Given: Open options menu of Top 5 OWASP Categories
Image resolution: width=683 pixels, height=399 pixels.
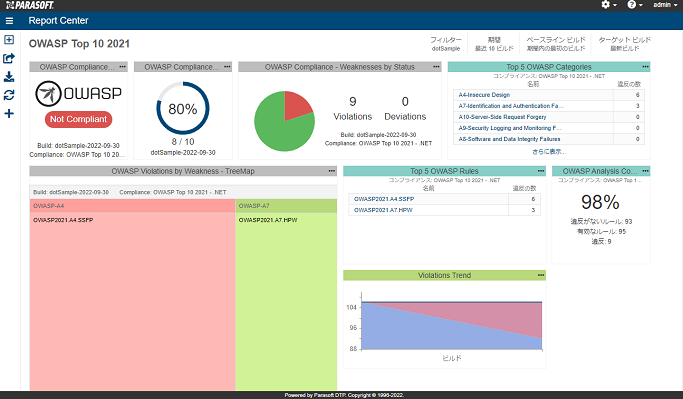Looking at the screenshot, I should click(x=645, y=67).
